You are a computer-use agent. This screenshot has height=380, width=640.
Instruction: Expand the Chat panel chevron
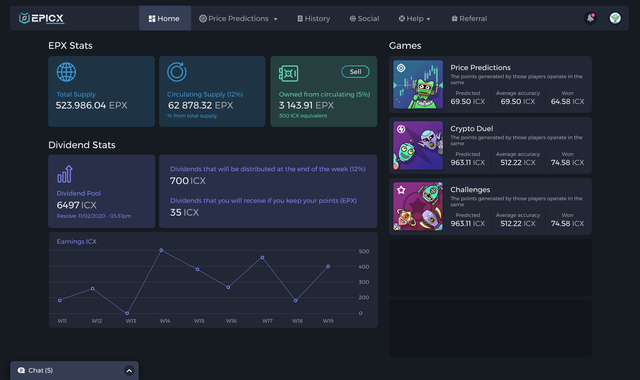(x=129, y=371)
